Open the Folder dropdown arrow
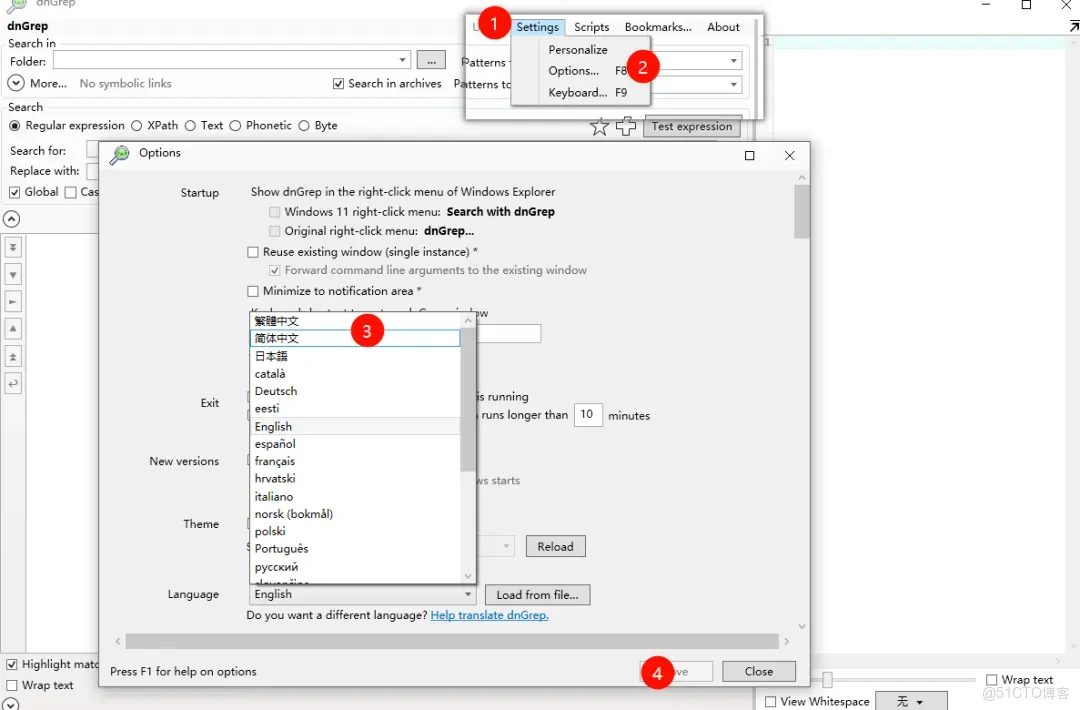The height and width of the screenshot is (710, 1080). 402,61
